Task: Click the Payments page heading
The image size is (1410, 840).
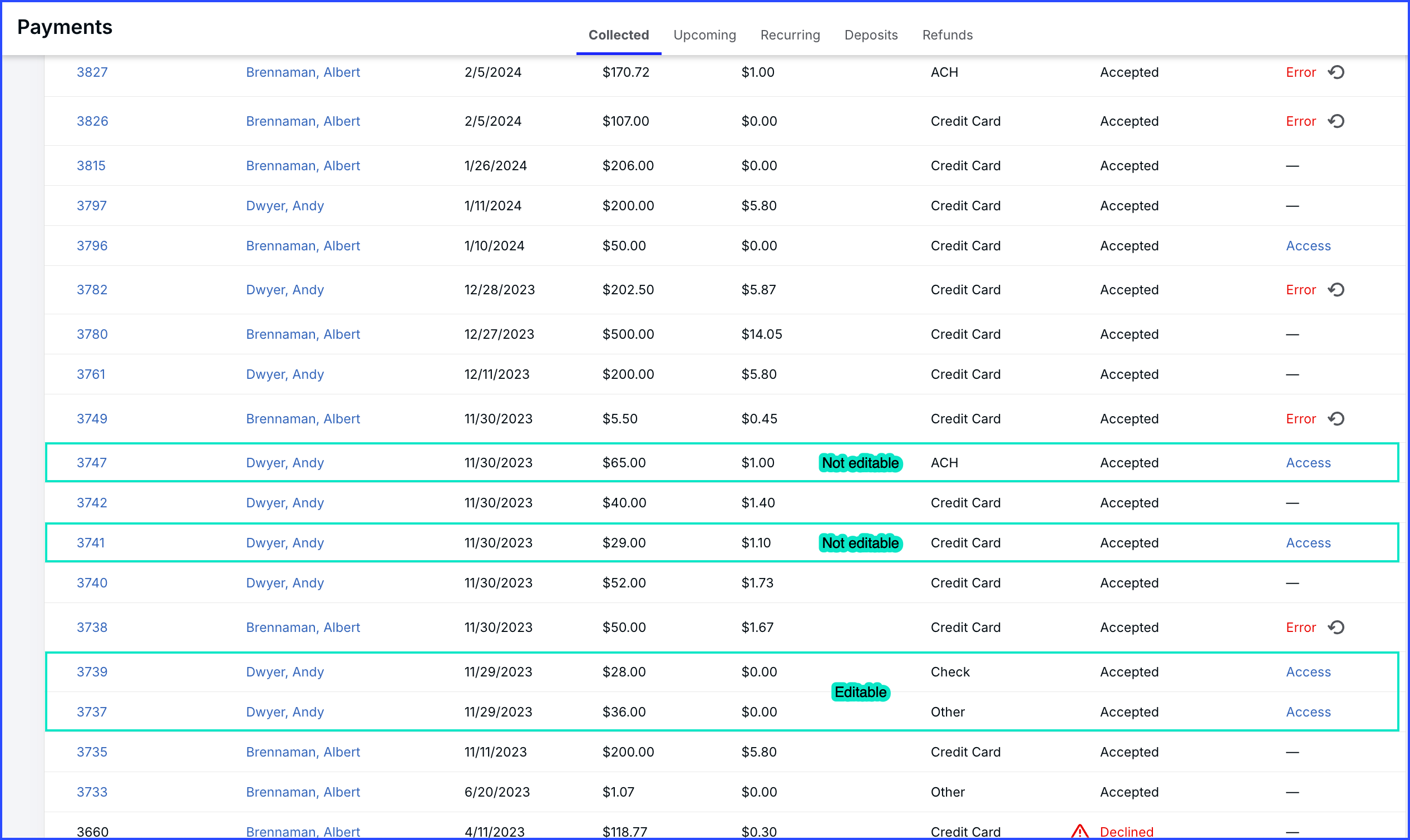Action: click(x=65, y=27)
